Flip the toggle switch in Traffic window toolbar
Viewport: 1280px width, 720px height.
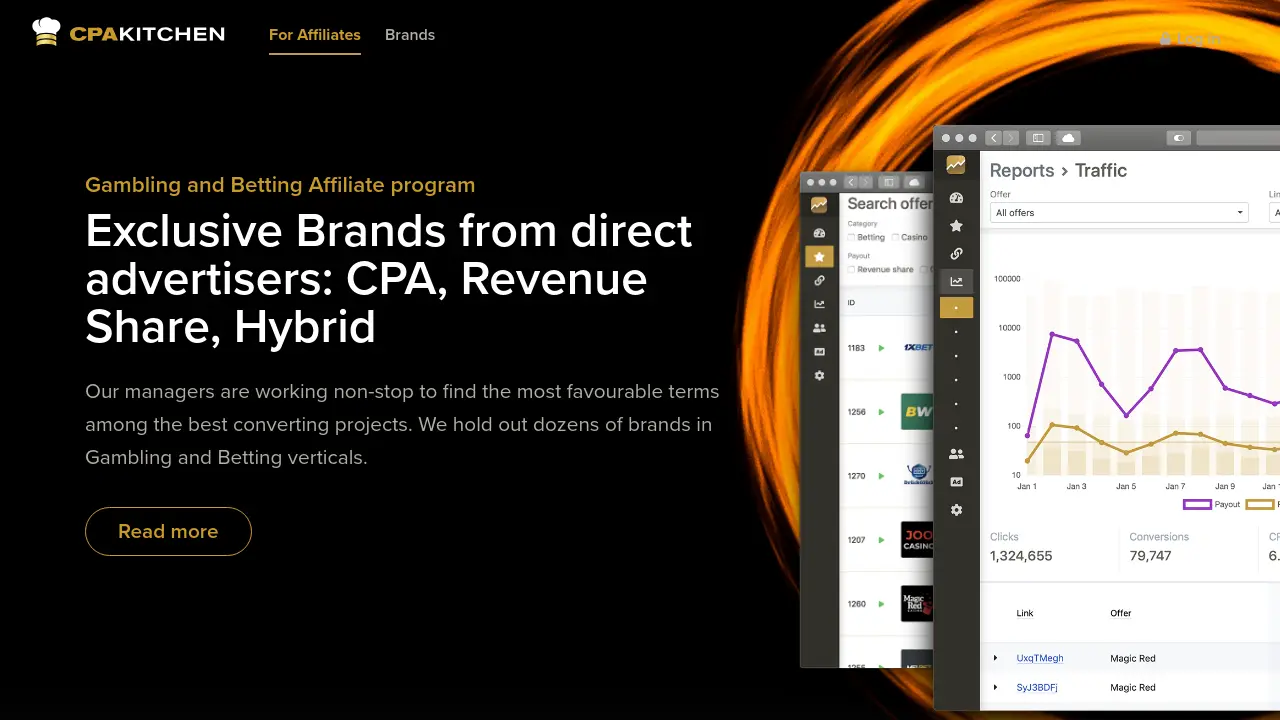tap(1178, 138)
